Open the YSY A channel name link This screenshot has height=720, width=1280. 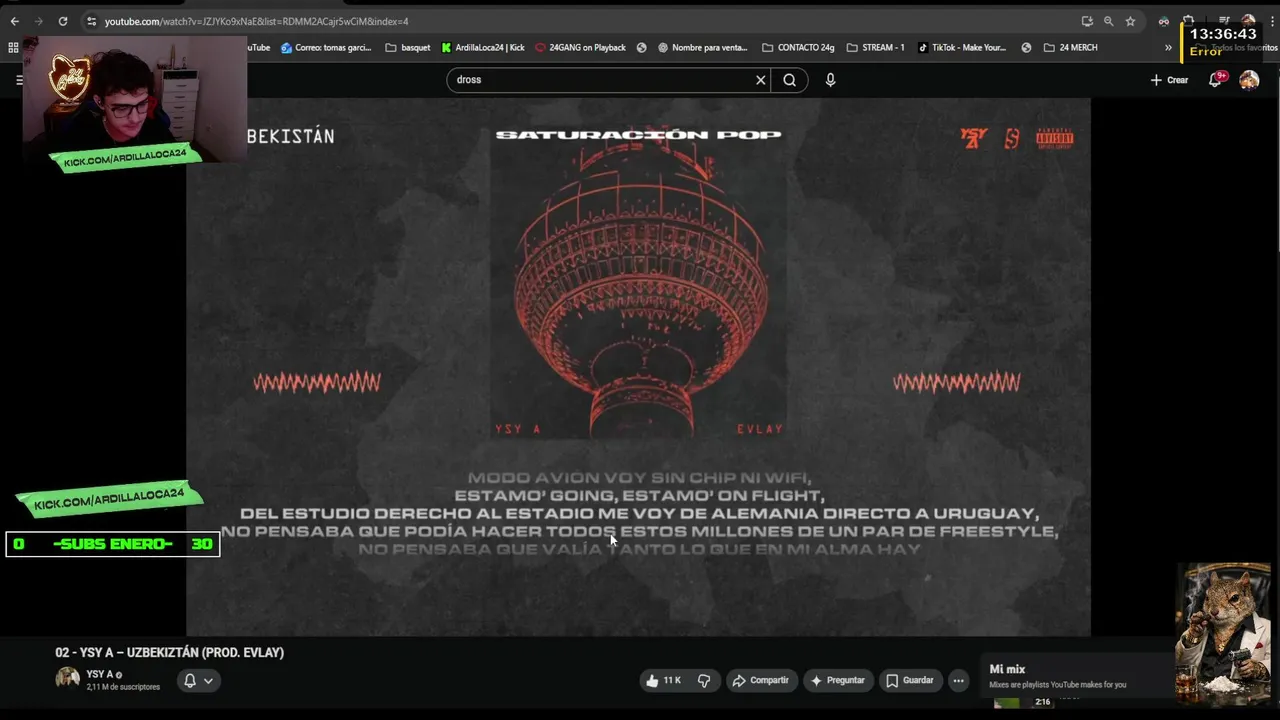[x=99, y=674]
